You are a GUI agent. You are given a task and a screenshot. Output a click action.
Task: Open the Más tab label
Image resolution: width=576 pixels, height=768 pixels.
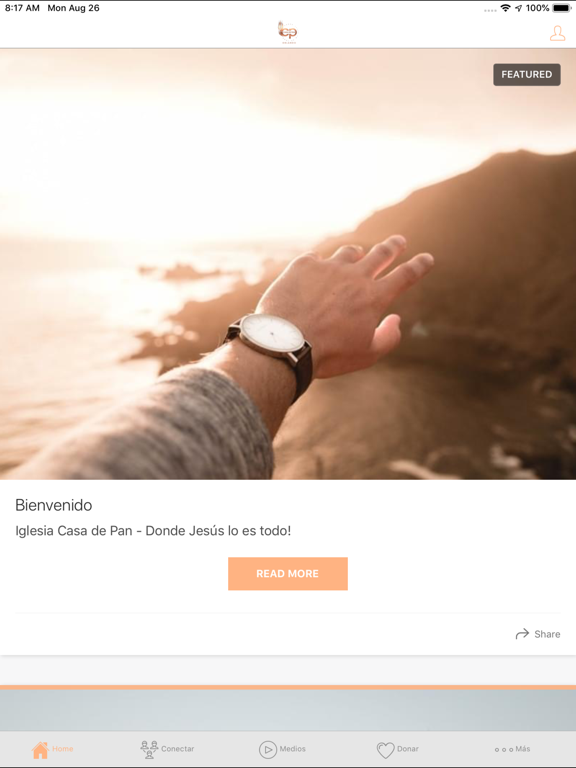(523, 749)
